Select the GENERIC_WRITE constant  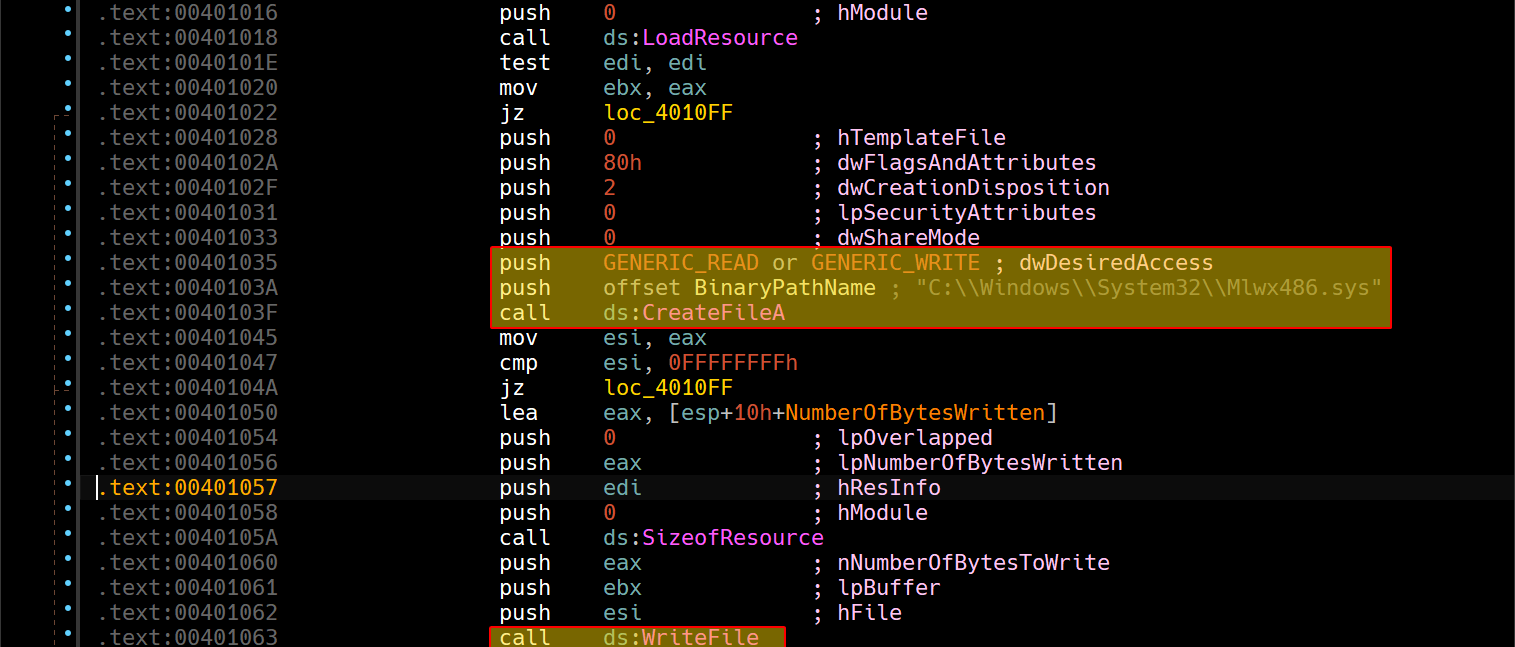895,263
